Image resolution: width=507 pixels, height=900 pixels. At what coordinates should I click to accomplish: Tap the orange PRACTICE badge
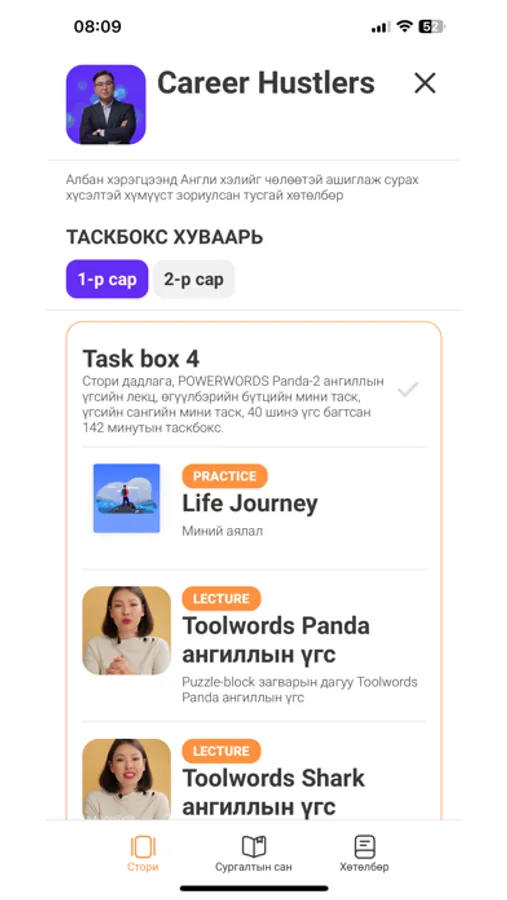[225, 476]
